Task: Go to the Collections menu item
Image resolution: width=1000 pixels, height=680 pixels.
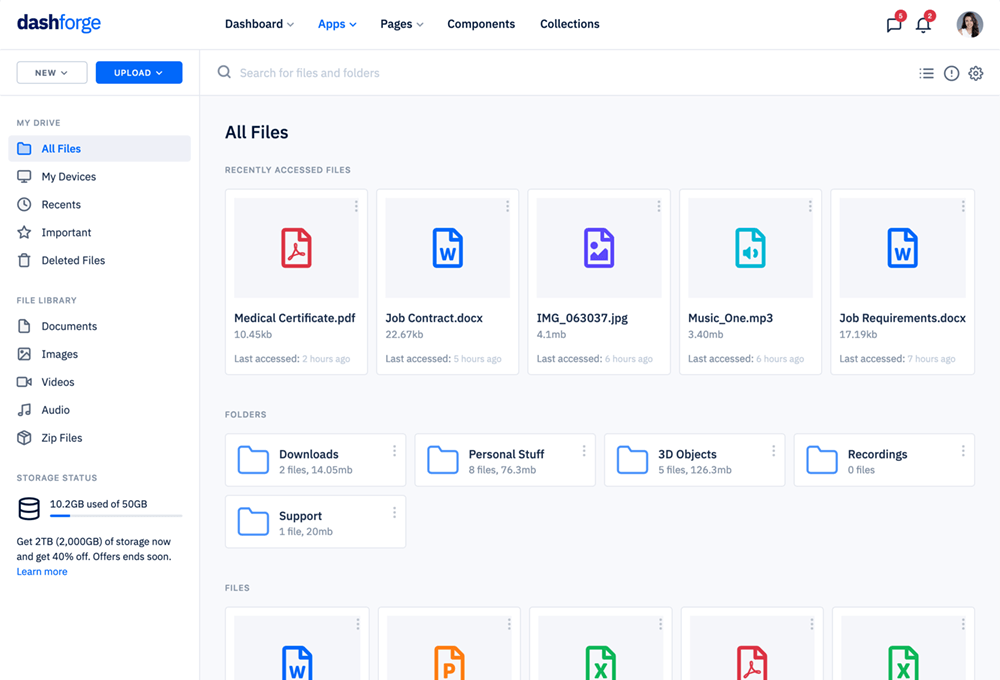Action: point(569,24)
